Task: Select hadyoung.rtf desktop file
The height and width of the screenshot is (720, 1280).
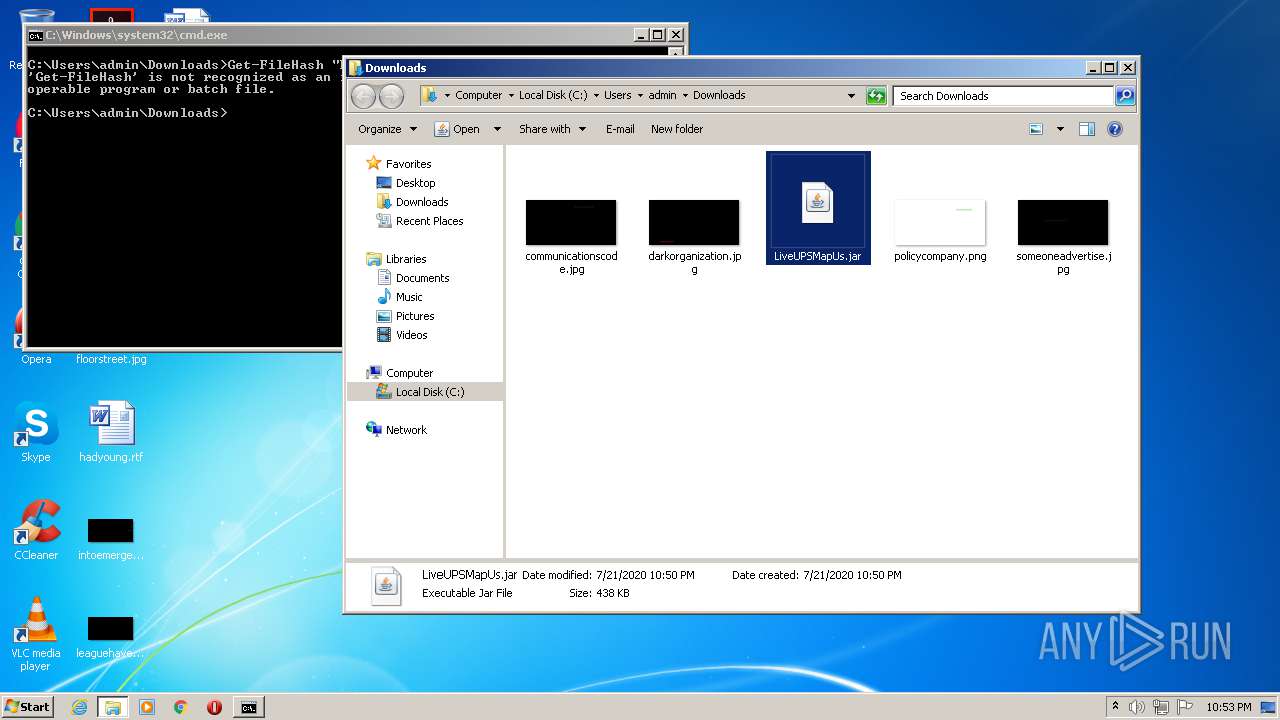Action: click(111, 434)
